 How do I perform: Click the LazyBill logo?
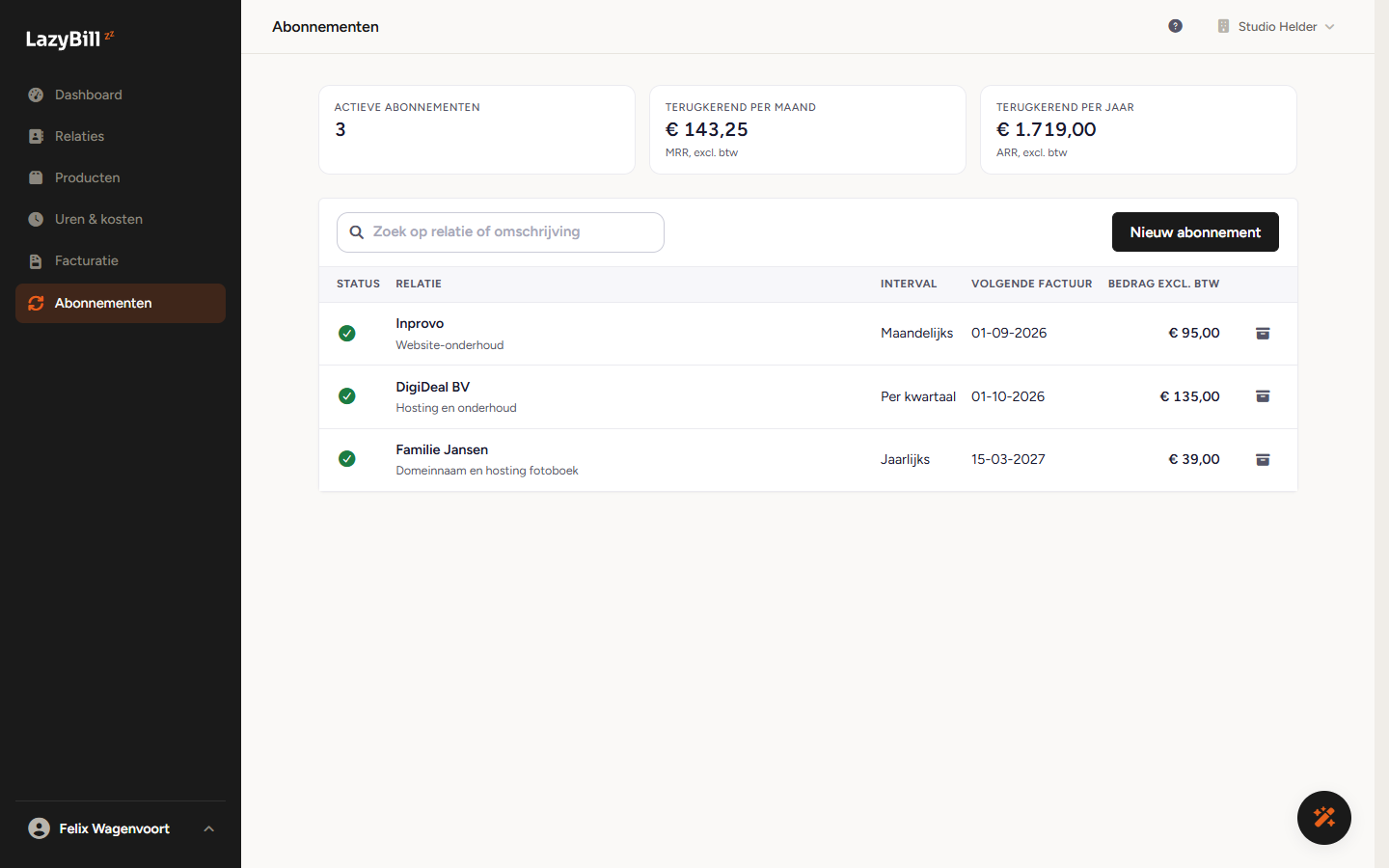[69, 39]
